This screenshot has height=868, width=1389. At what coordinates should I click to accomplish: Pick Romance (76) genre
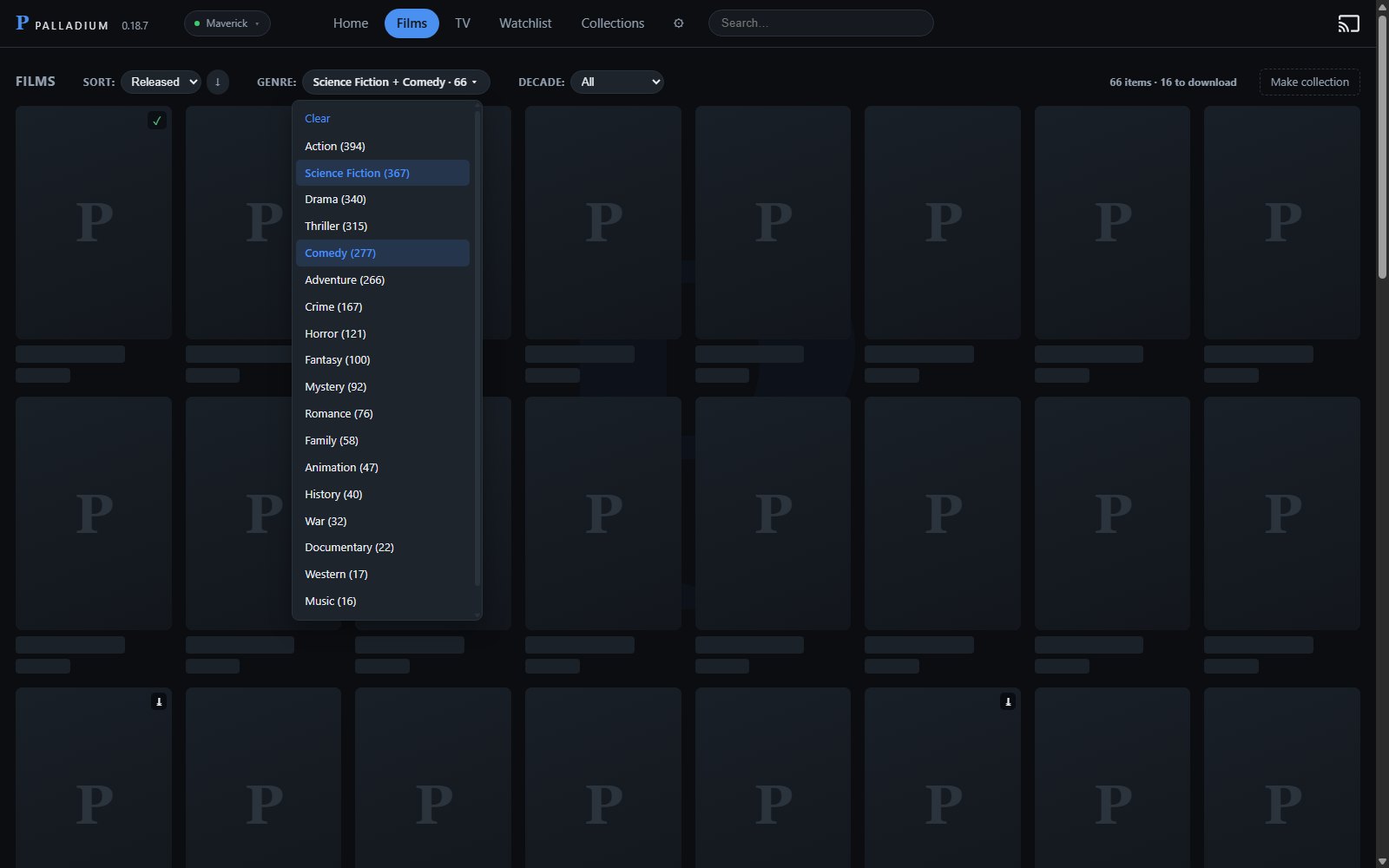[x=383, y=413]
